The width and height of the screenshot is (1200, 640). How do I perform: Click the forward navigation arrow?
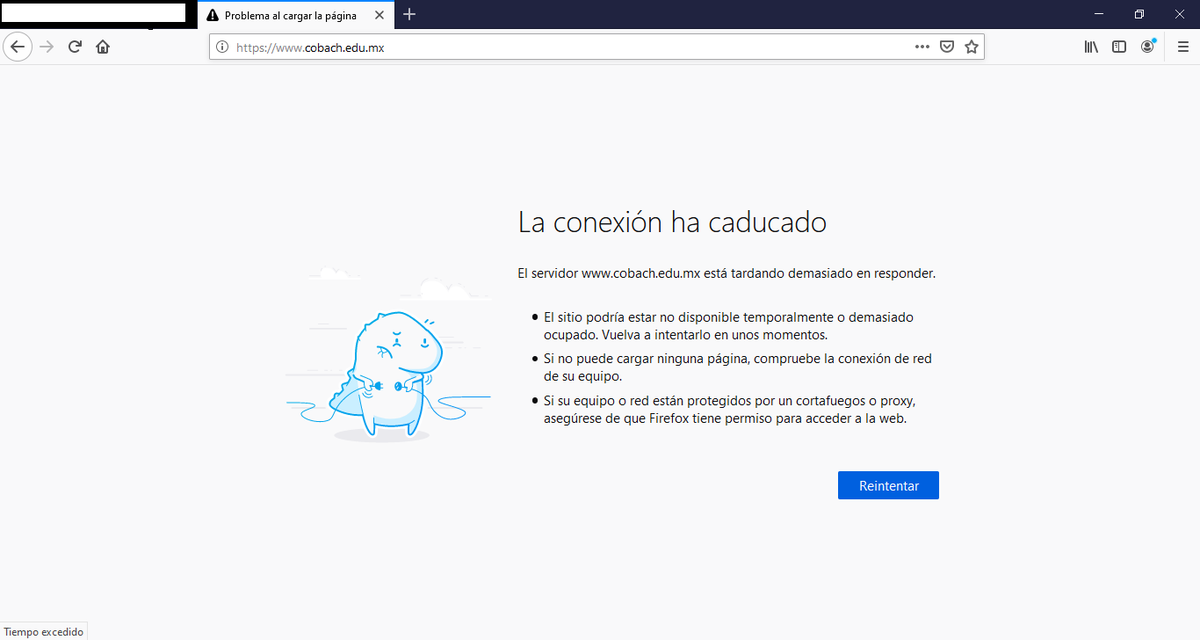pyautogui.click(x=46, y=47)
